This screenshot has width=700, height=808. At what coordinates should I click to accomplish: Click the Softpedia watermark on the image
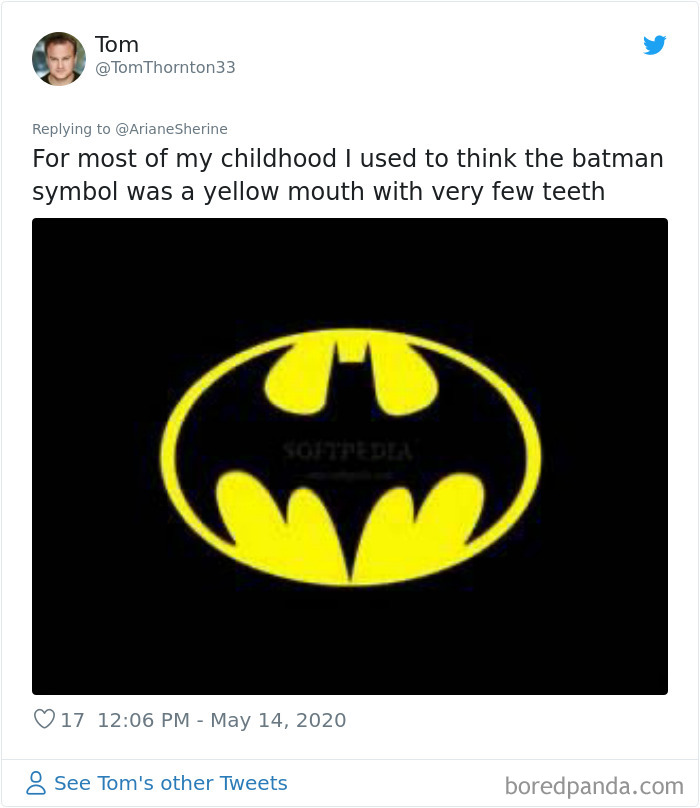[x=349, y=450]
